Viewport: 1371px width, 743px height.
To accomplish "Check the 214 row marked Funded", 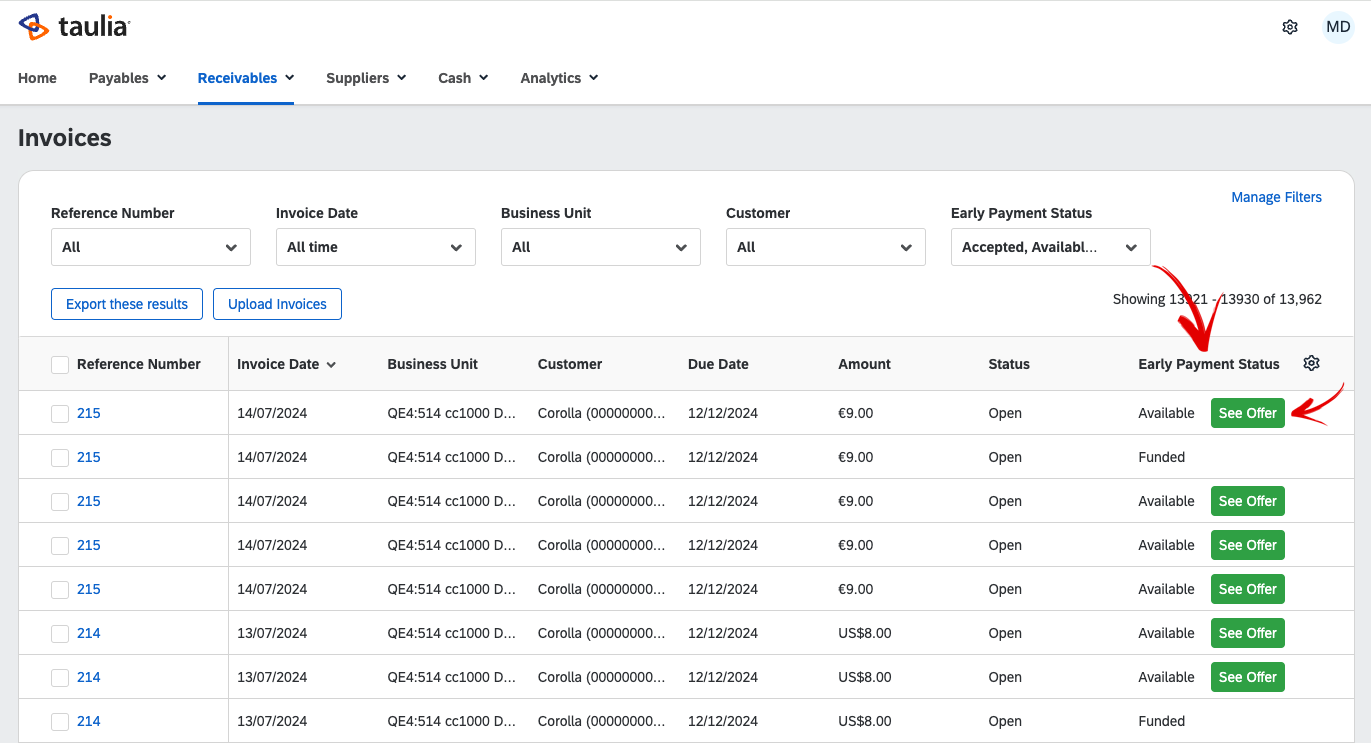I will (60, 721).
